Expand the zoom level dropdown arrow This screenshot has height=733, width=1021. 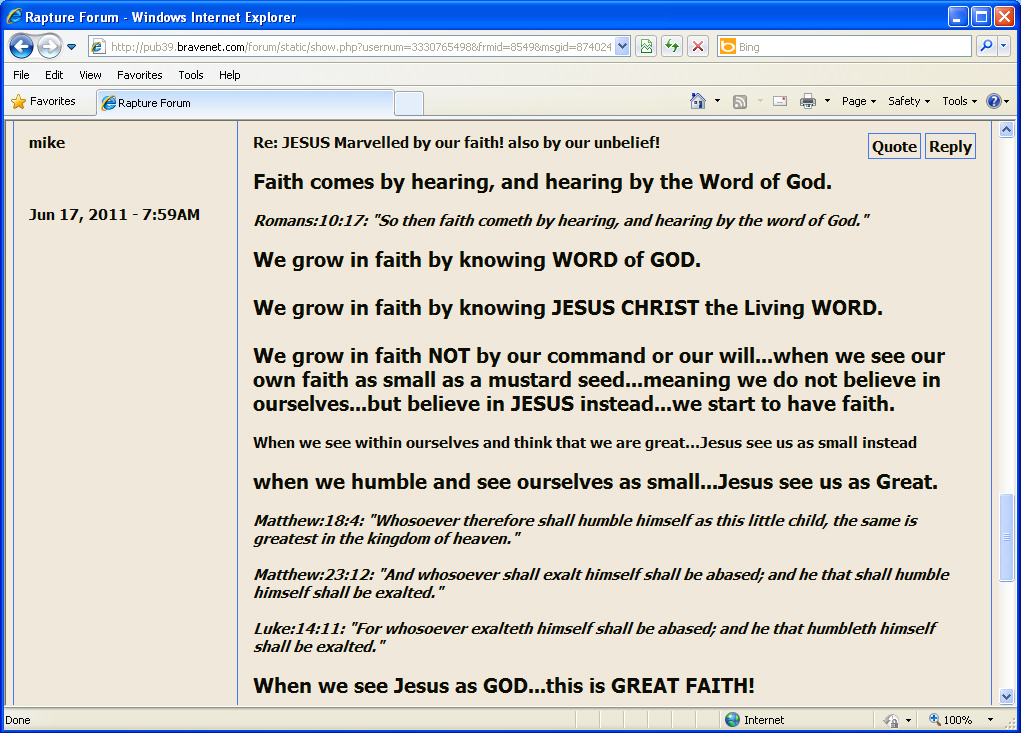point(990,719)
